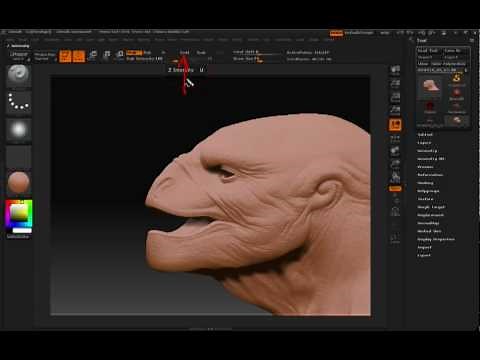The image size is (480, 360).
Task: Click the Scroll canvas icon on right shelf
Action: (x=395, y=70)
